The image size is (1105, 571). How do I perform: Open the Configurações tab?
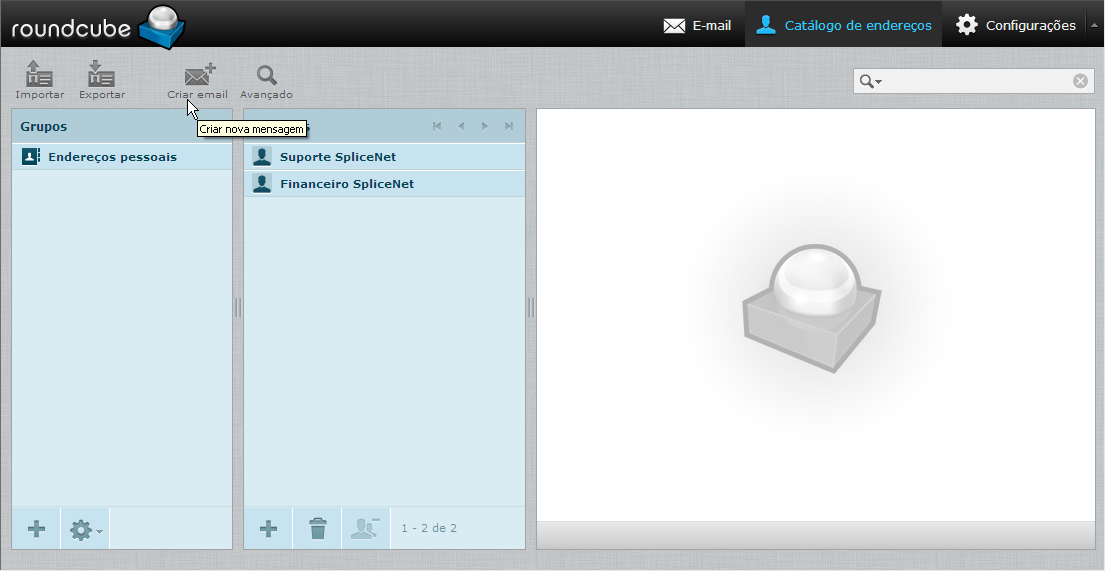point(1016,25)
